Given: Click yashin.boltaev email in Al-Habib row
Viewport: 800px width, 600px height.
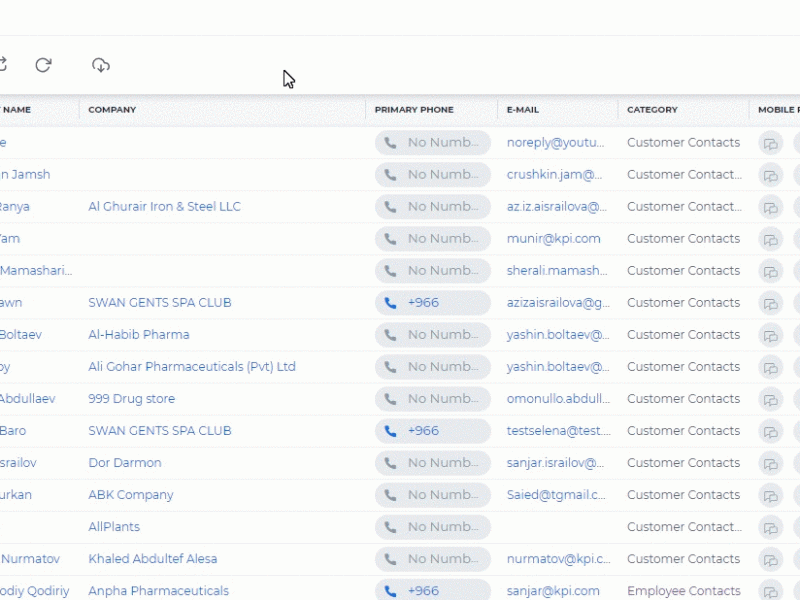Looking at the screenshot, I should [x=558, y=335].
